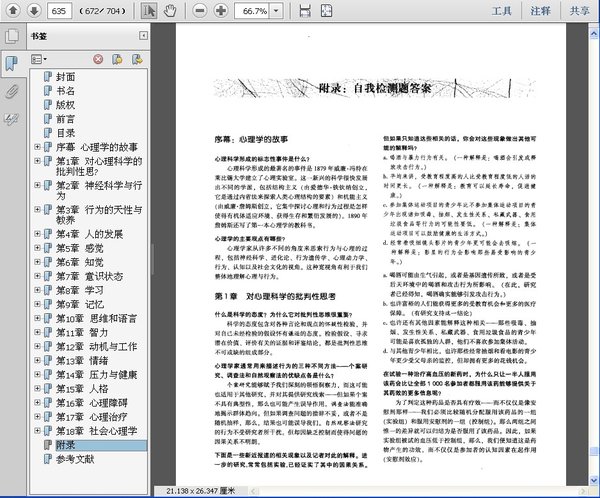Expand the 第3章 行为的天性与教养 node
Viewport: 600px width, 498px height.
tap(38, 209)
